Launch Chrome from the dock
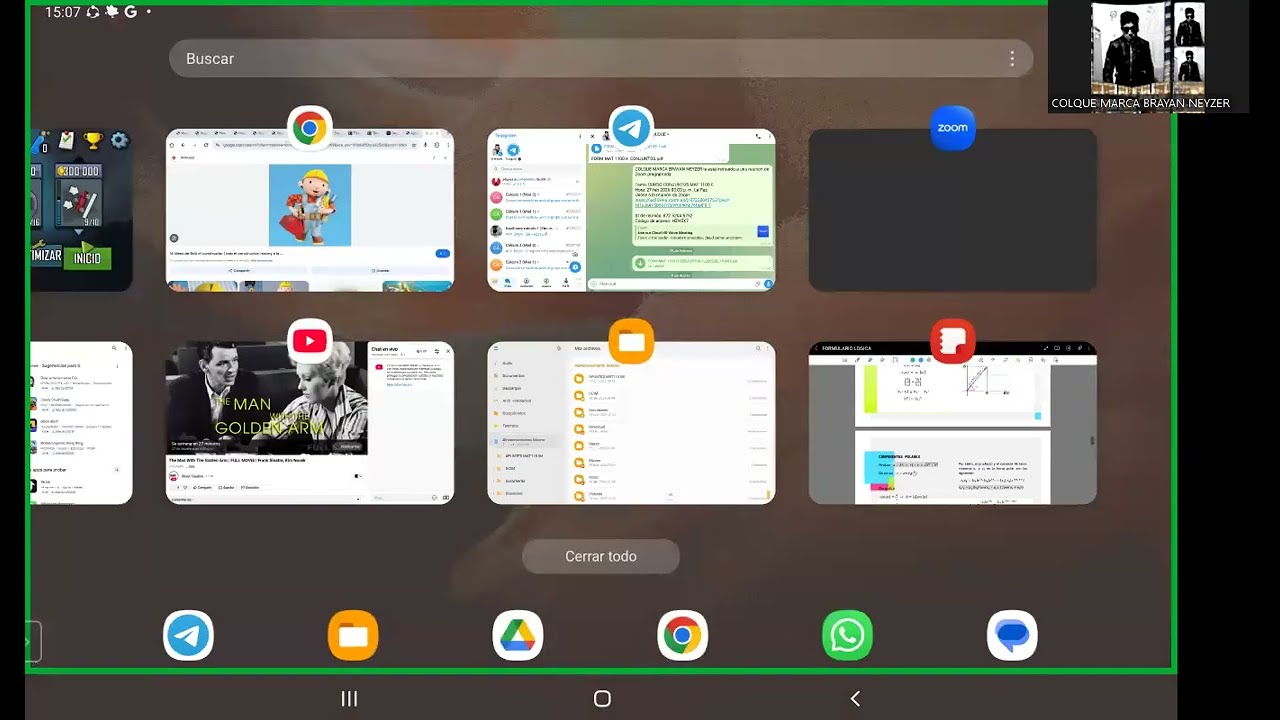1280x720 pixels. (683, 636)
